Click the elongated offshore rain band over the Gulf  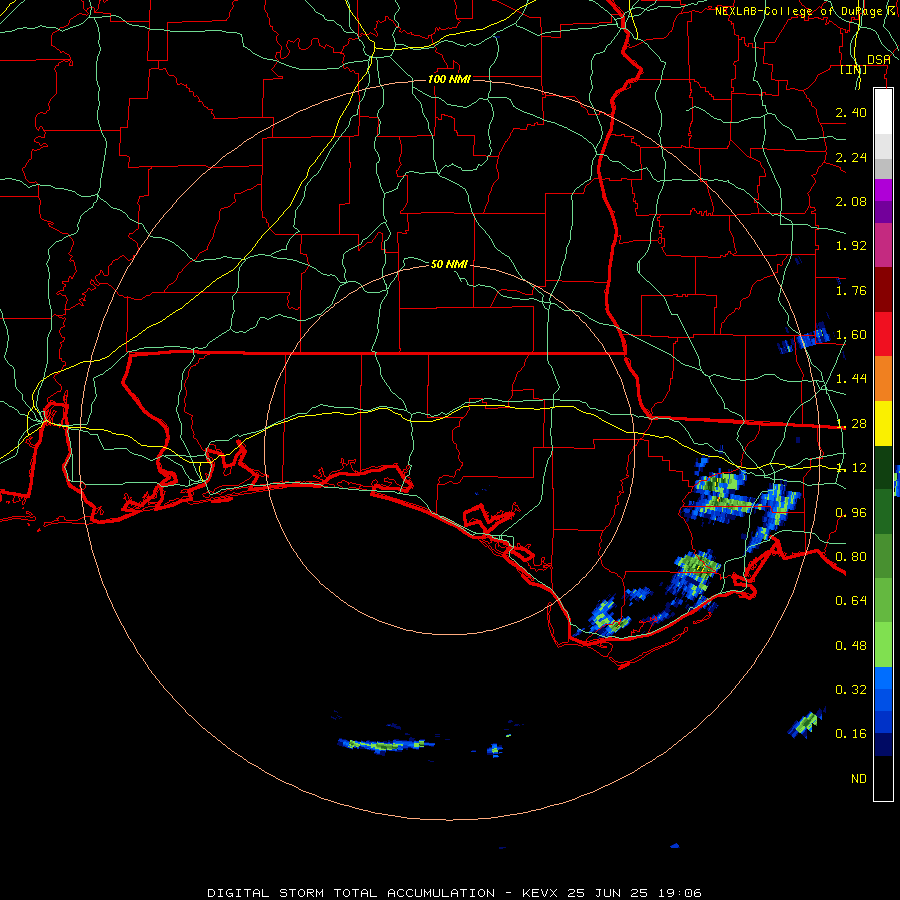click(x=386, y=746)
